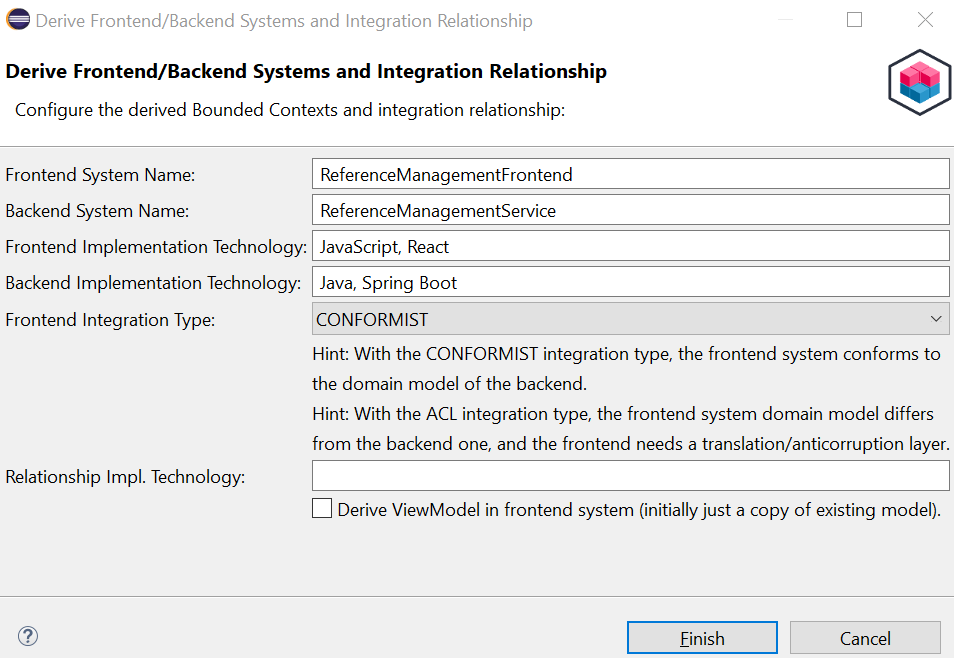Click the window title bar text
This screenshot has height=658, width=954.
[284, 21]
